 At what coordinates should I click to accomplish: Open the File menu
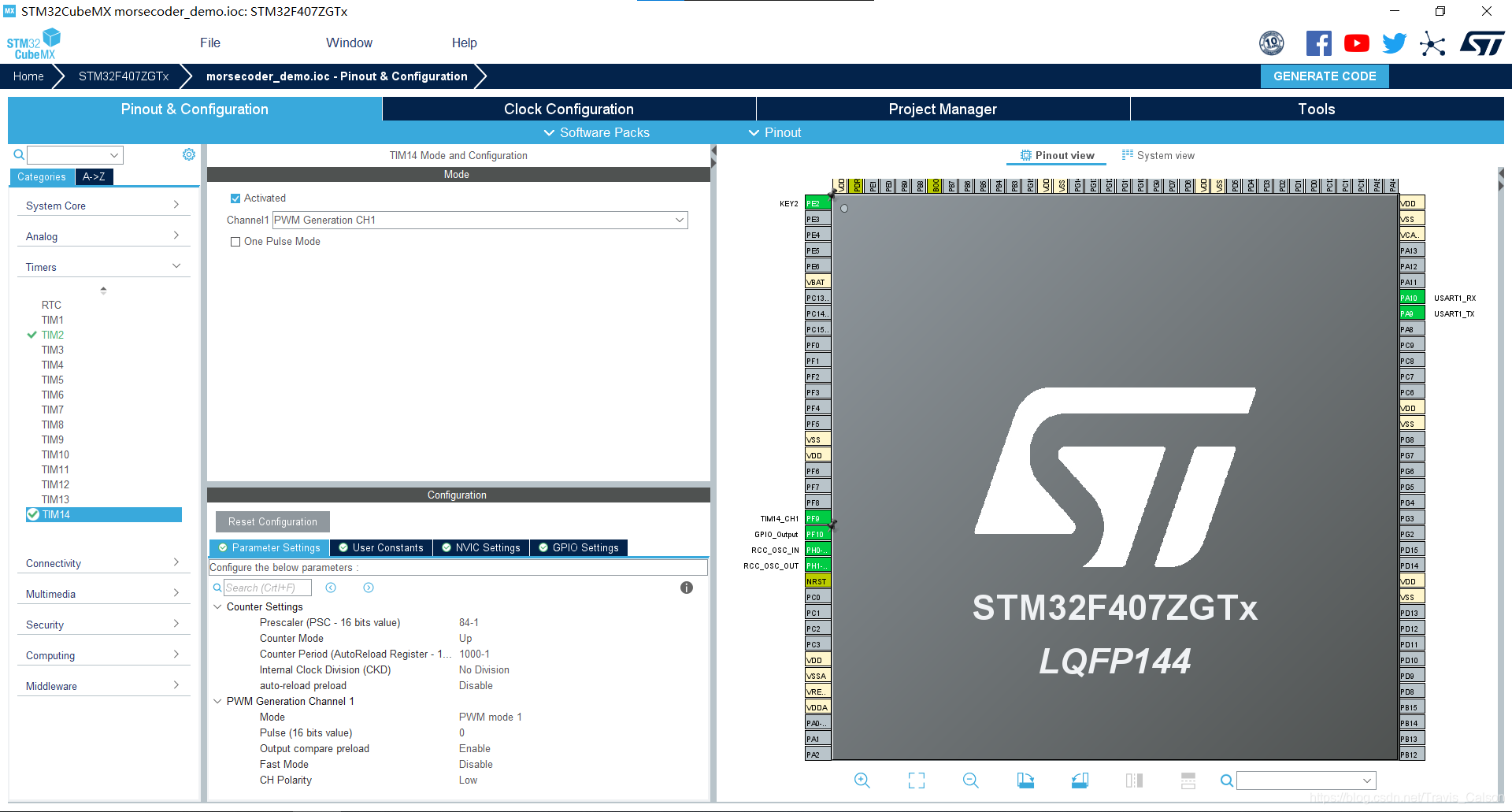(x=210, y=43)
